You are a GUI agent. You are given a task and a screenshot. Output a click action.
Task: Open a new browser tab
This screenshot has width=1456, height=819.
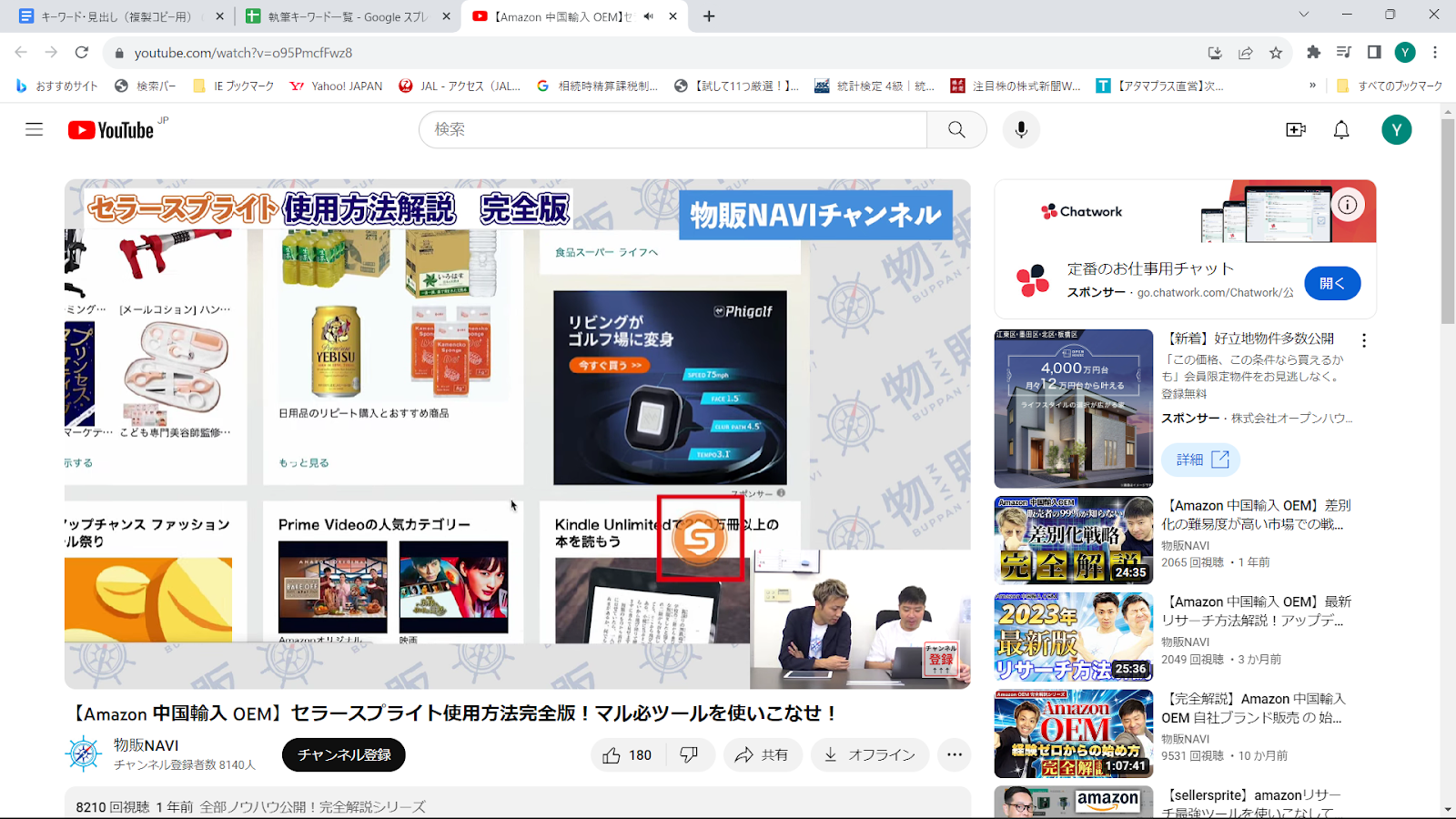pyautogui.click(x=709, y=16)
